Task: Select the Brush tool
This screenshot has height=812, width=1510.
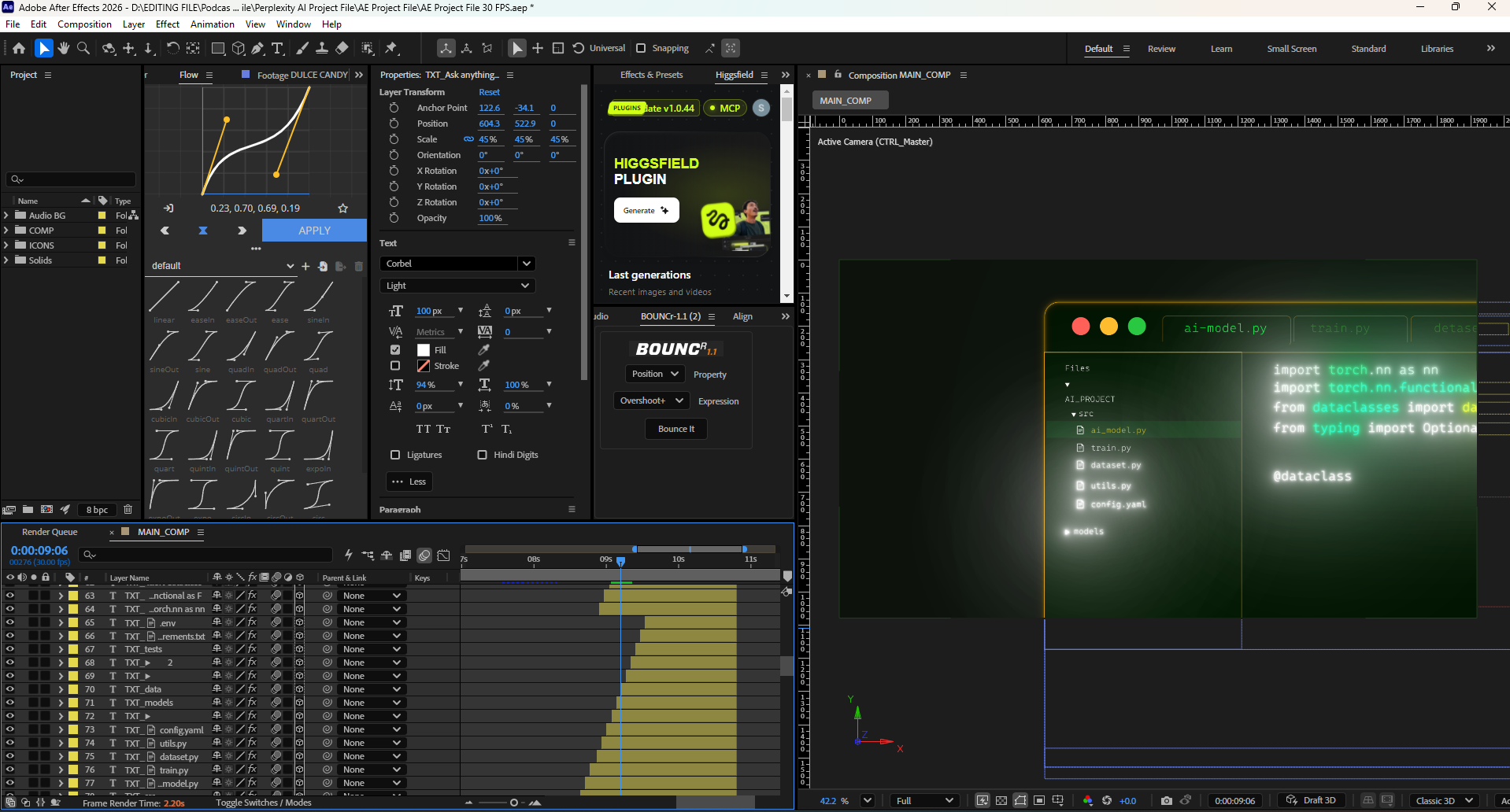Action: coord(302,49)
